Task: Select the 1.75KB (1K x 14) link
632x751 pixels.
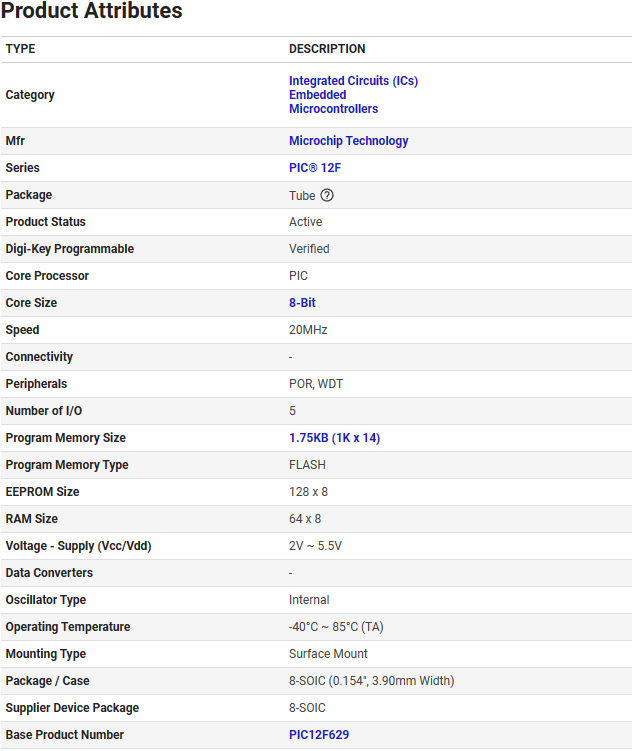Action: coord(334,438)
